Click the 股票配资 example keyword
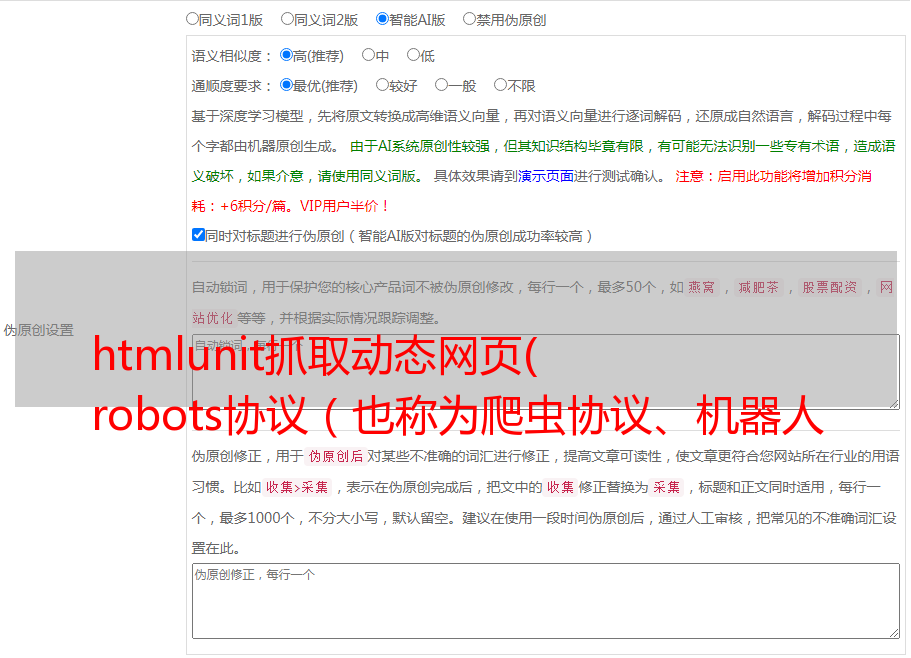 click(x=830, y=287)
